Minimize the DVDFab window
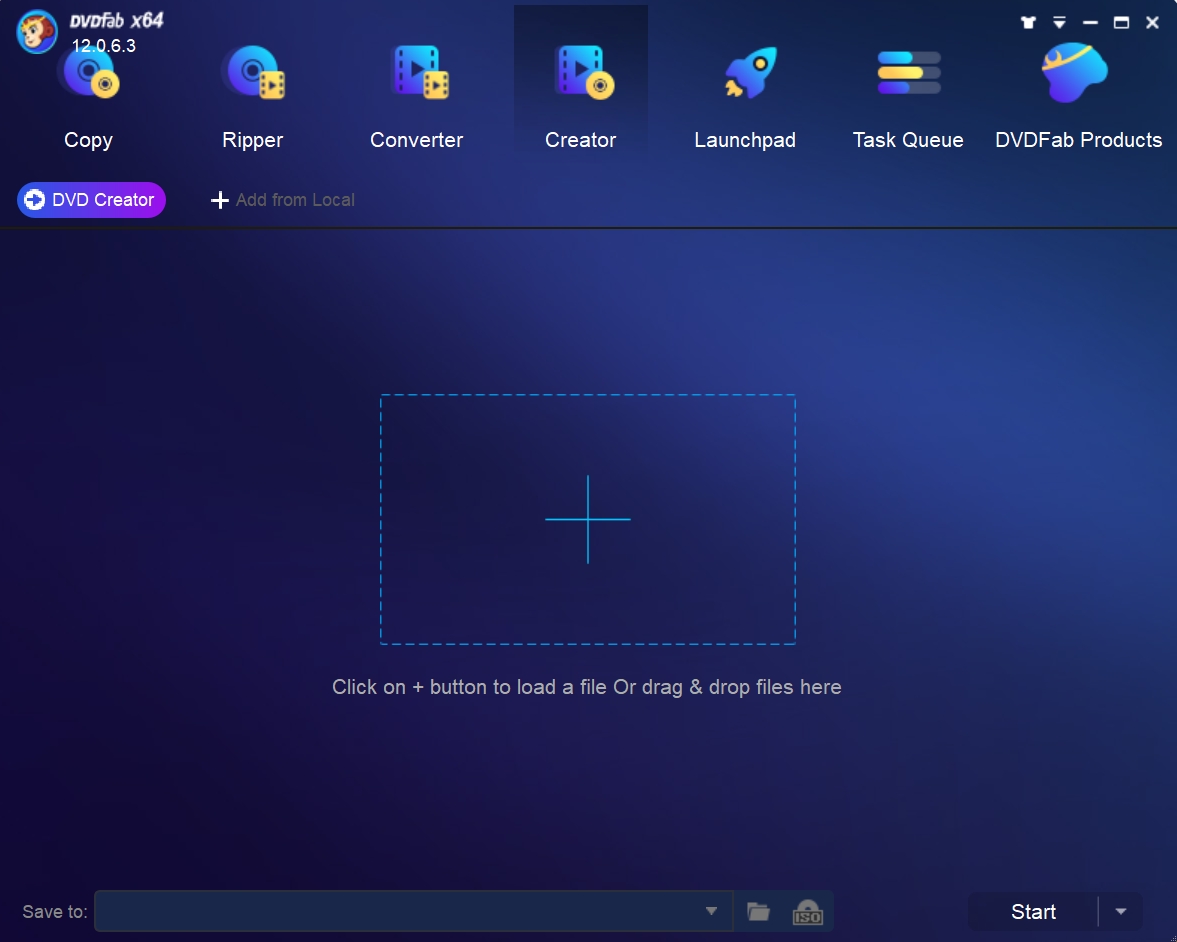 [x=1090, y=23]
